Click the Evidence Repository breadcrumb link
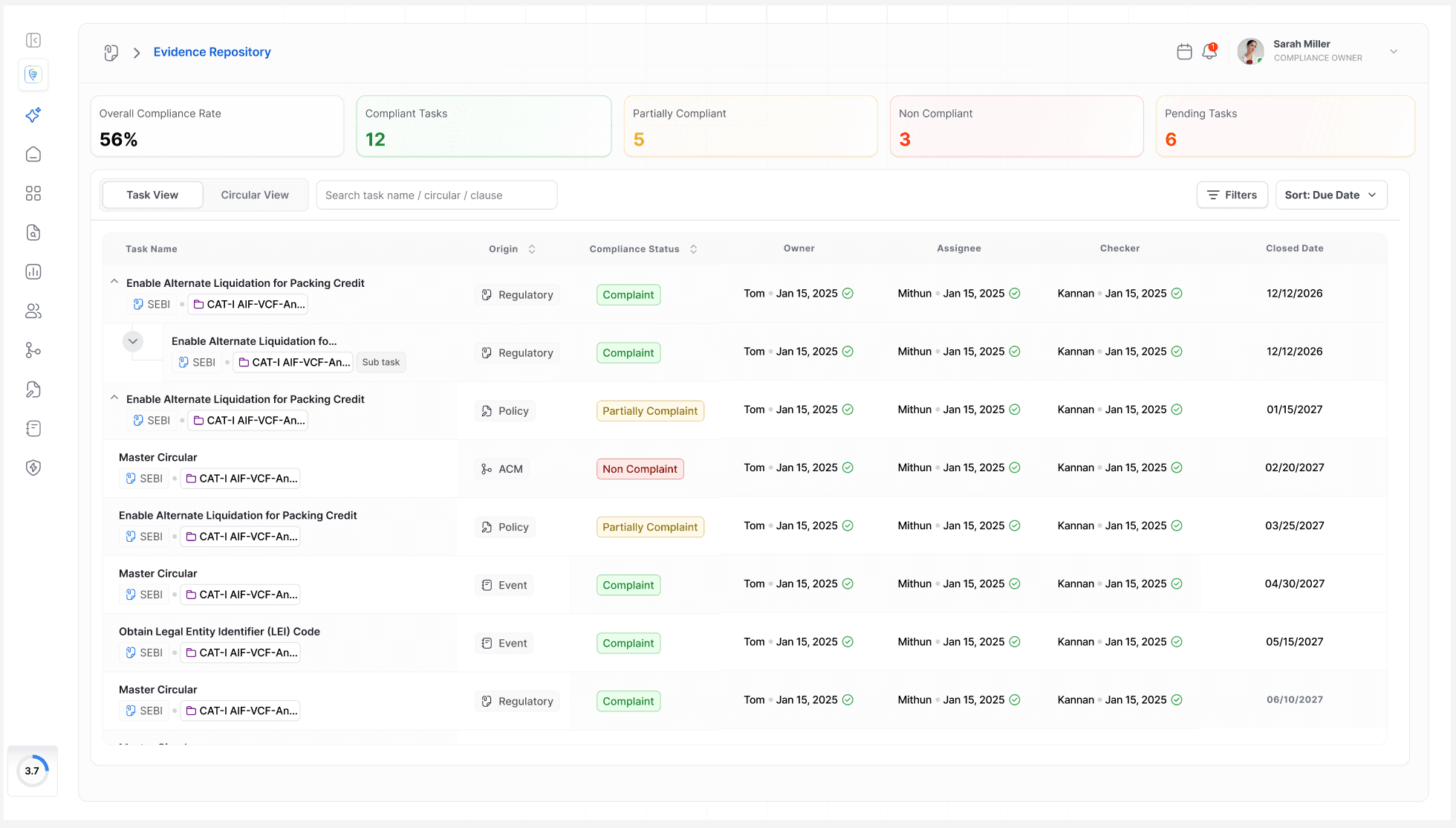Viewport: 1456px width, 828px height. [212, 52]
